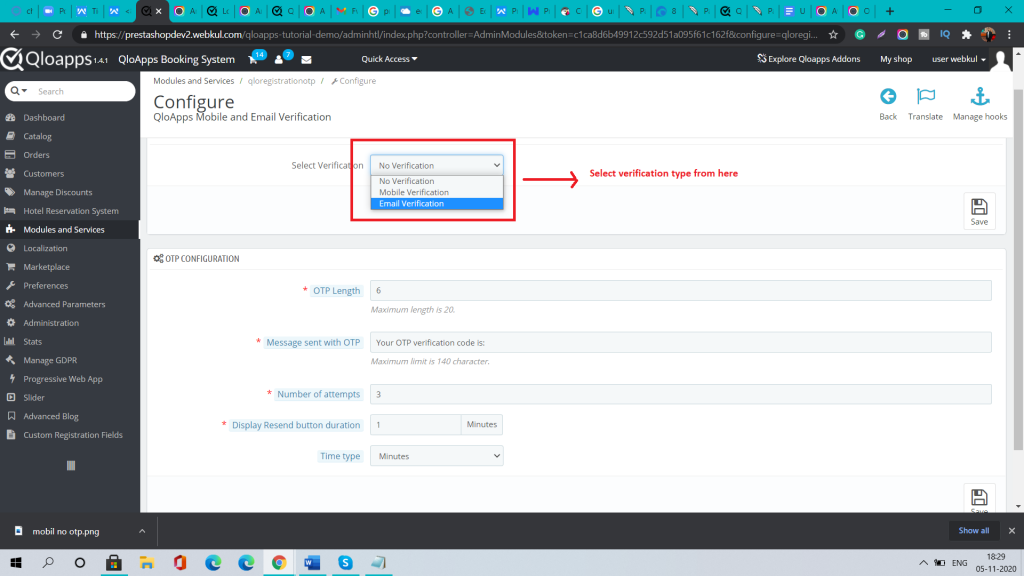
Task: Reload the page in browser
Action: (x=57, y=35)
